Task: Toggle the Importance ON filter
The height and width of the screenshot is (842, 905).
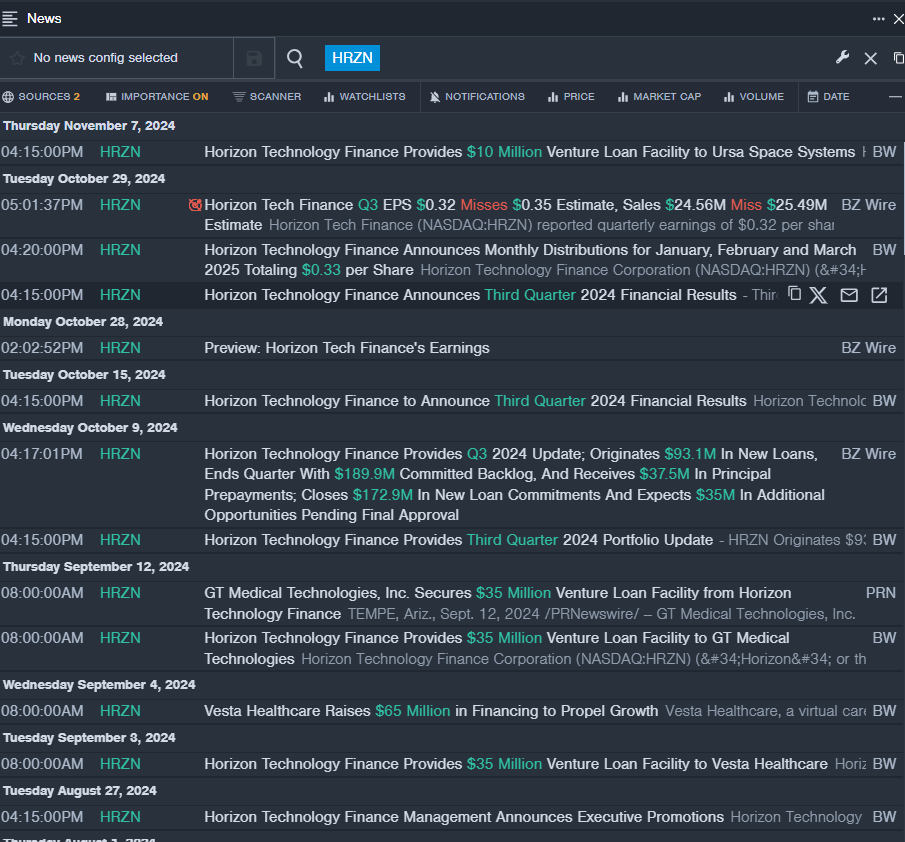Action: (x=157, y=97)
